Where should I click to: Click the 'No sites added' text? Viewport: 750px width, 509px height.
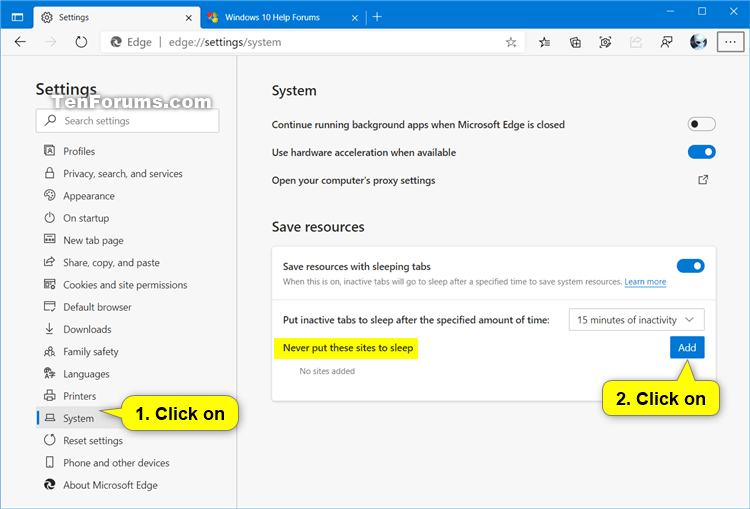click(327, 371)
